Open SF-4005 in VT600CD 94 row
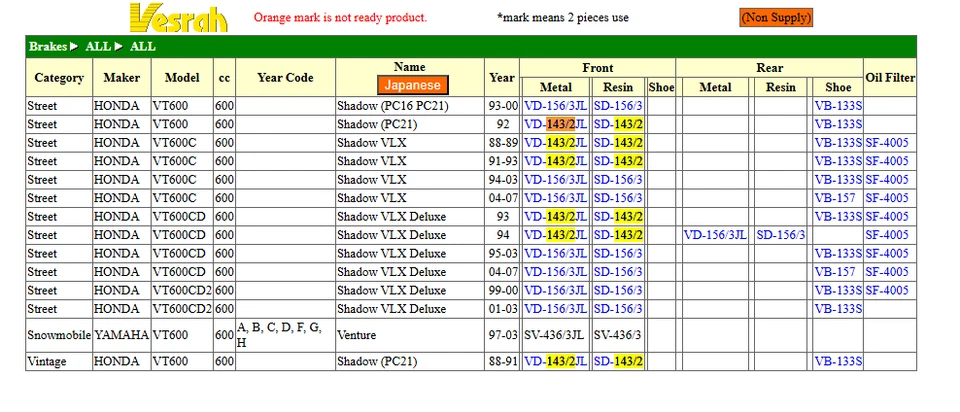 (x=887, y=235)
